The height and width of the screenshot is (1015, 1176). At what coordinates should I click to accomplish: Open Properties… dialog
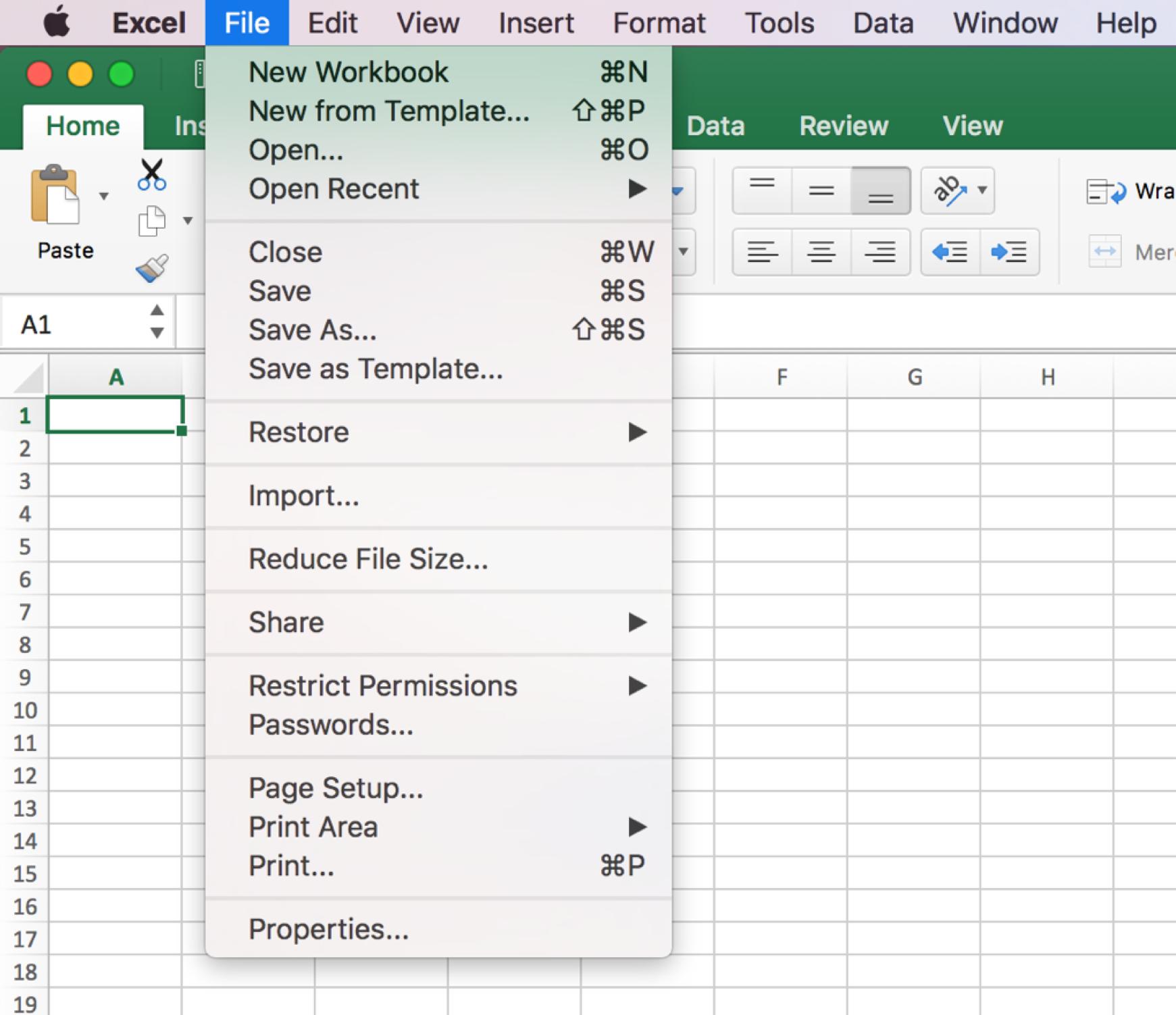(438, 929)
